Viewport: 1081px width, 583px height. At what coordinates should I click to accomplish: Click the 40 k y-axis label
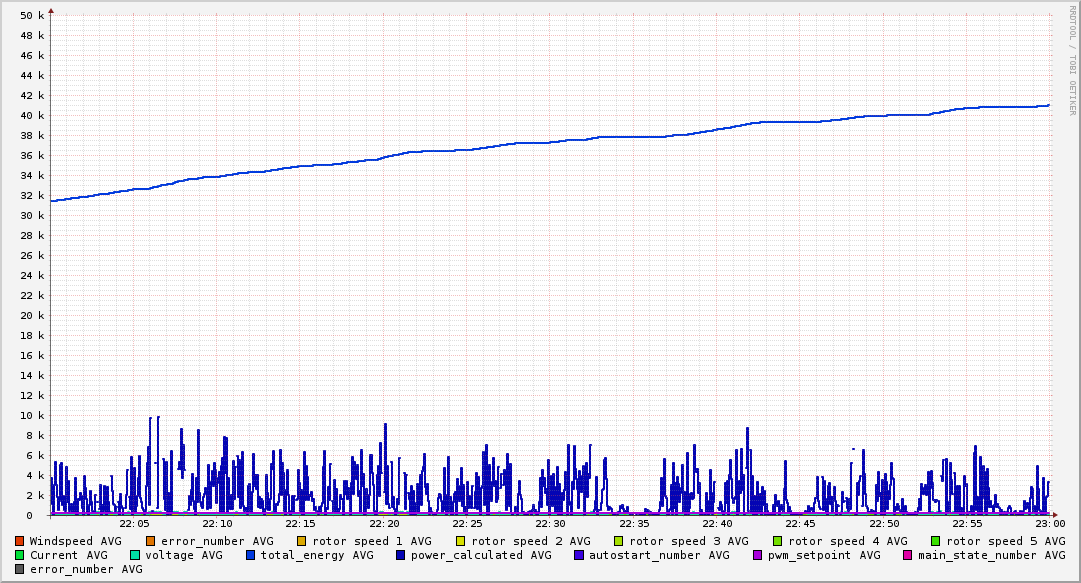33,115
